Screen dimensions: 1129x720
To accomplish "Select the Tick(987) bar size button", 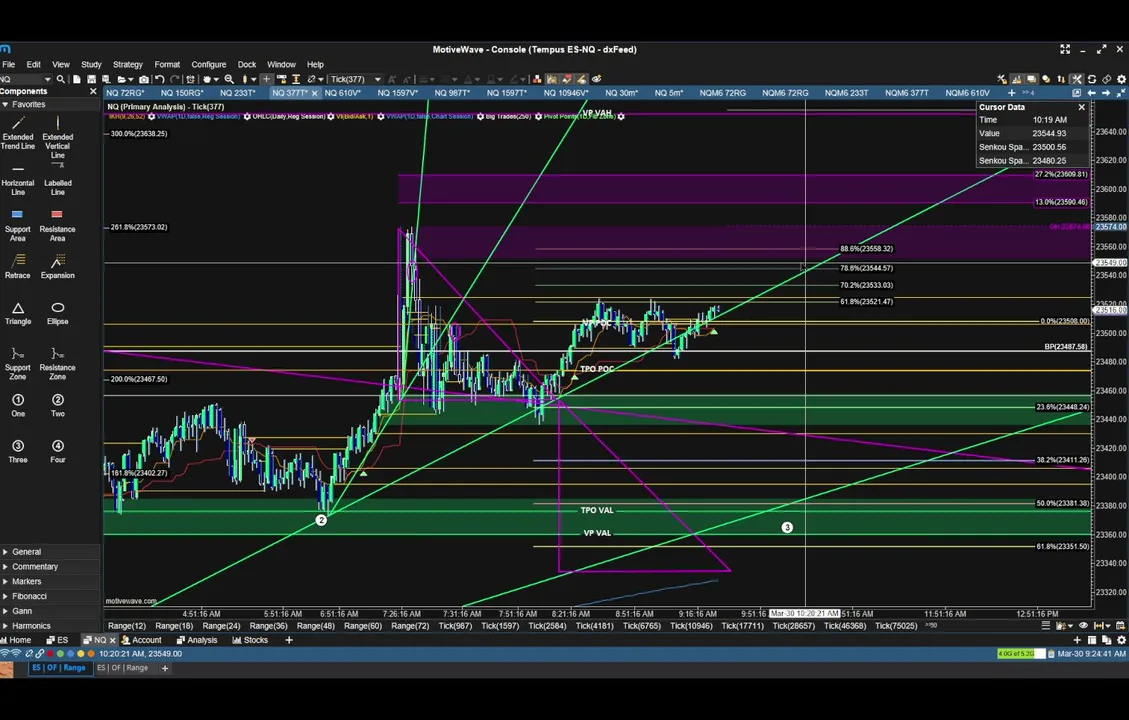I will 455,626.
